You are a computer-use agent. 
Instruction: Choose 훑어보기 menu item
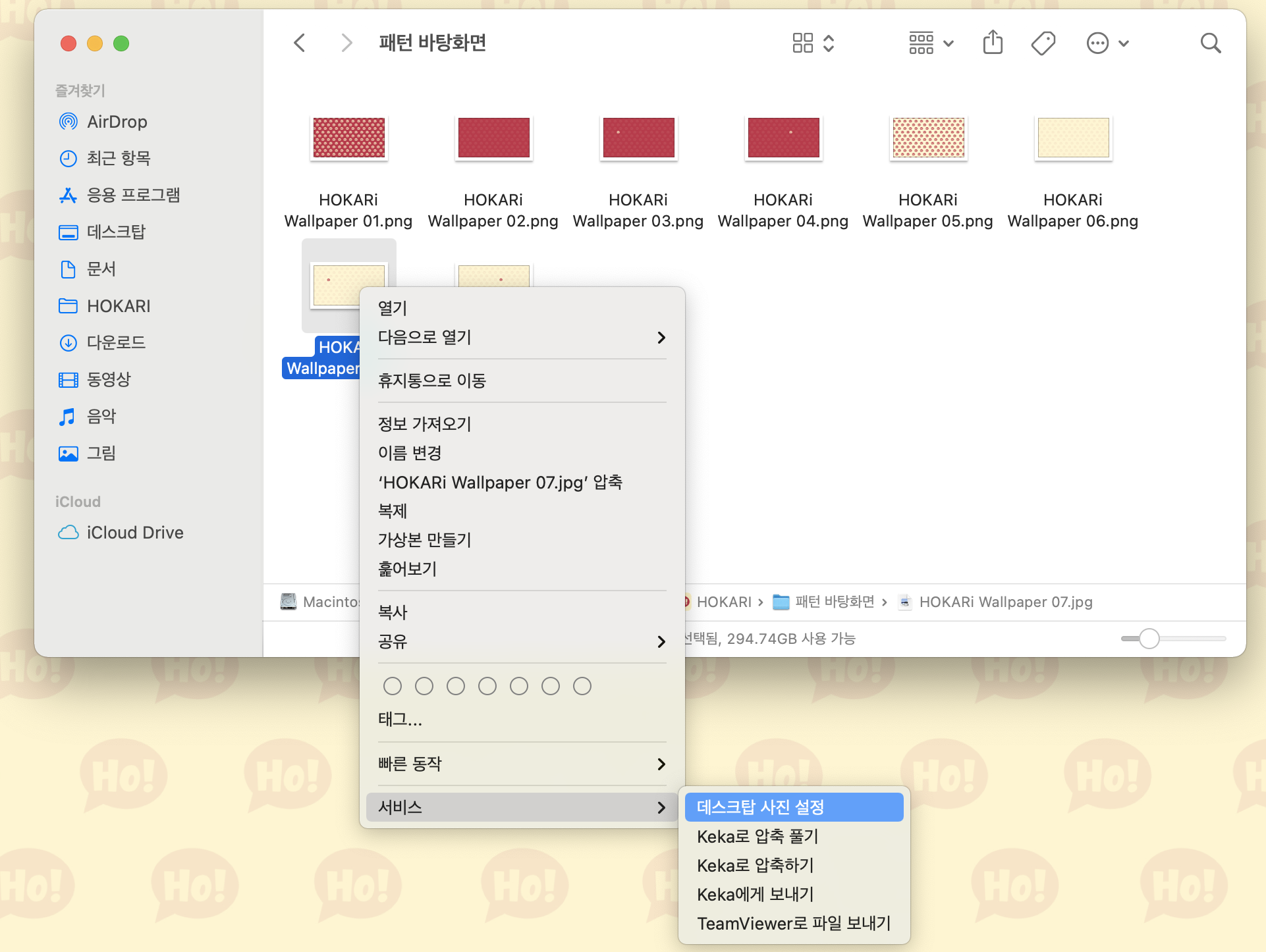click(522, 569)
